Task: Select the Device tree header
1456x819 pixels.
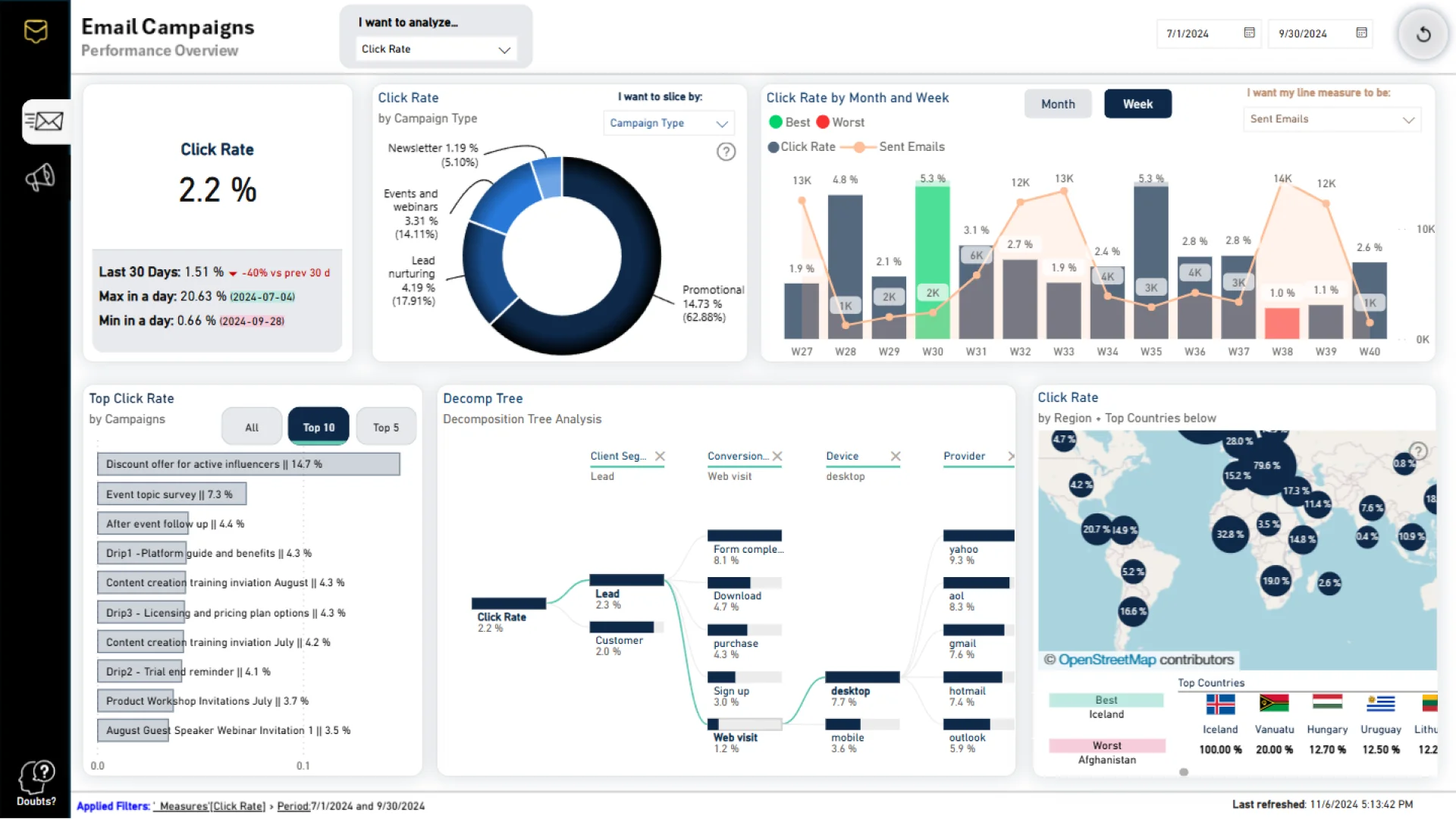Action: pyautogui.click(x=842, y=456)
